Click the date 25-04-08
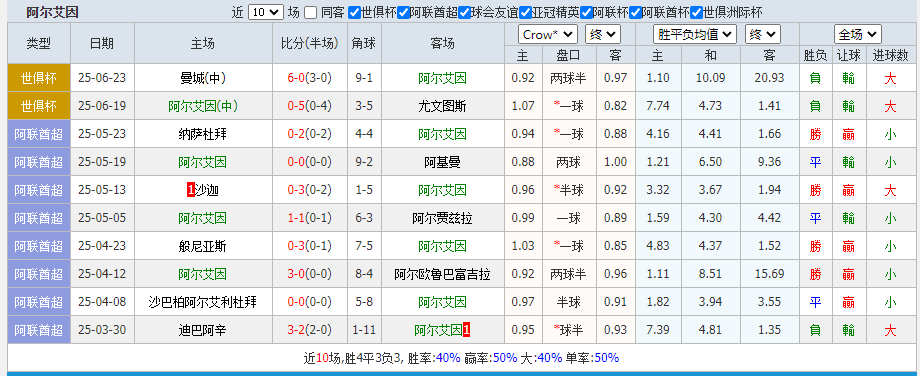 click(x=102, y=302)
